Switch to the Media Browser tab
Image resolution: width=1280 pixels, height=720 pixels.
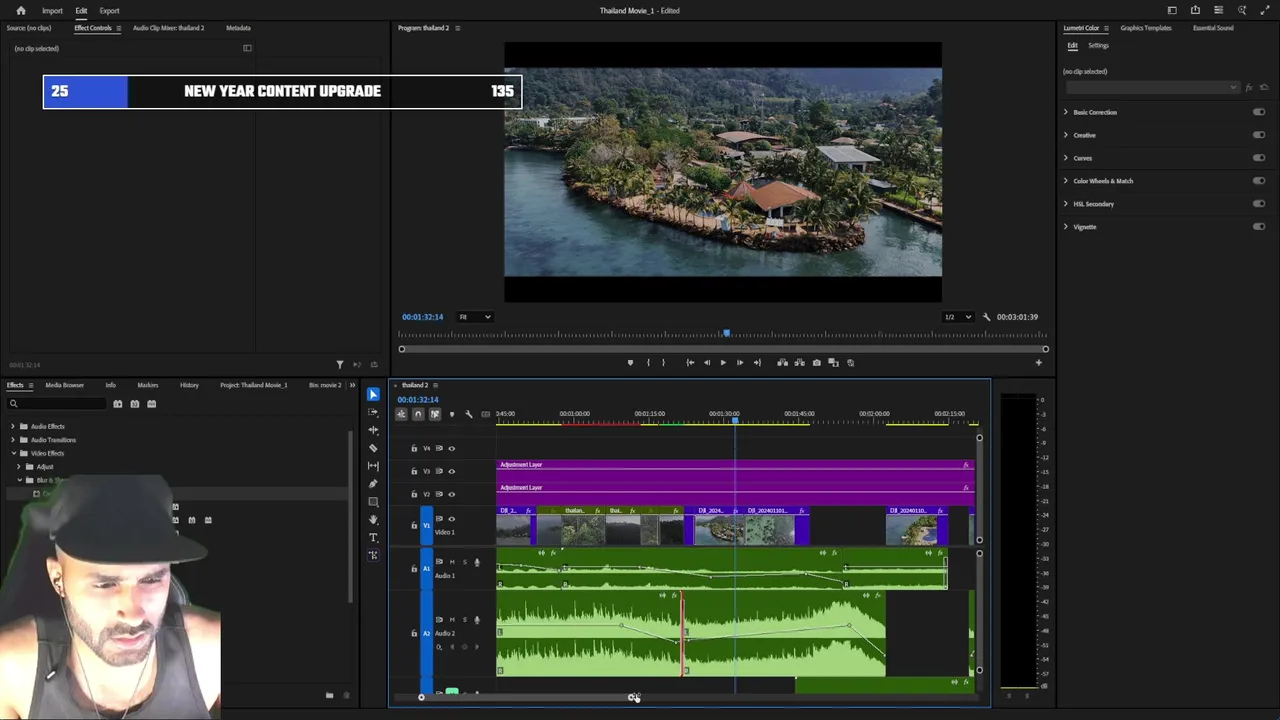pyautogui.click(x=64, y=385)
